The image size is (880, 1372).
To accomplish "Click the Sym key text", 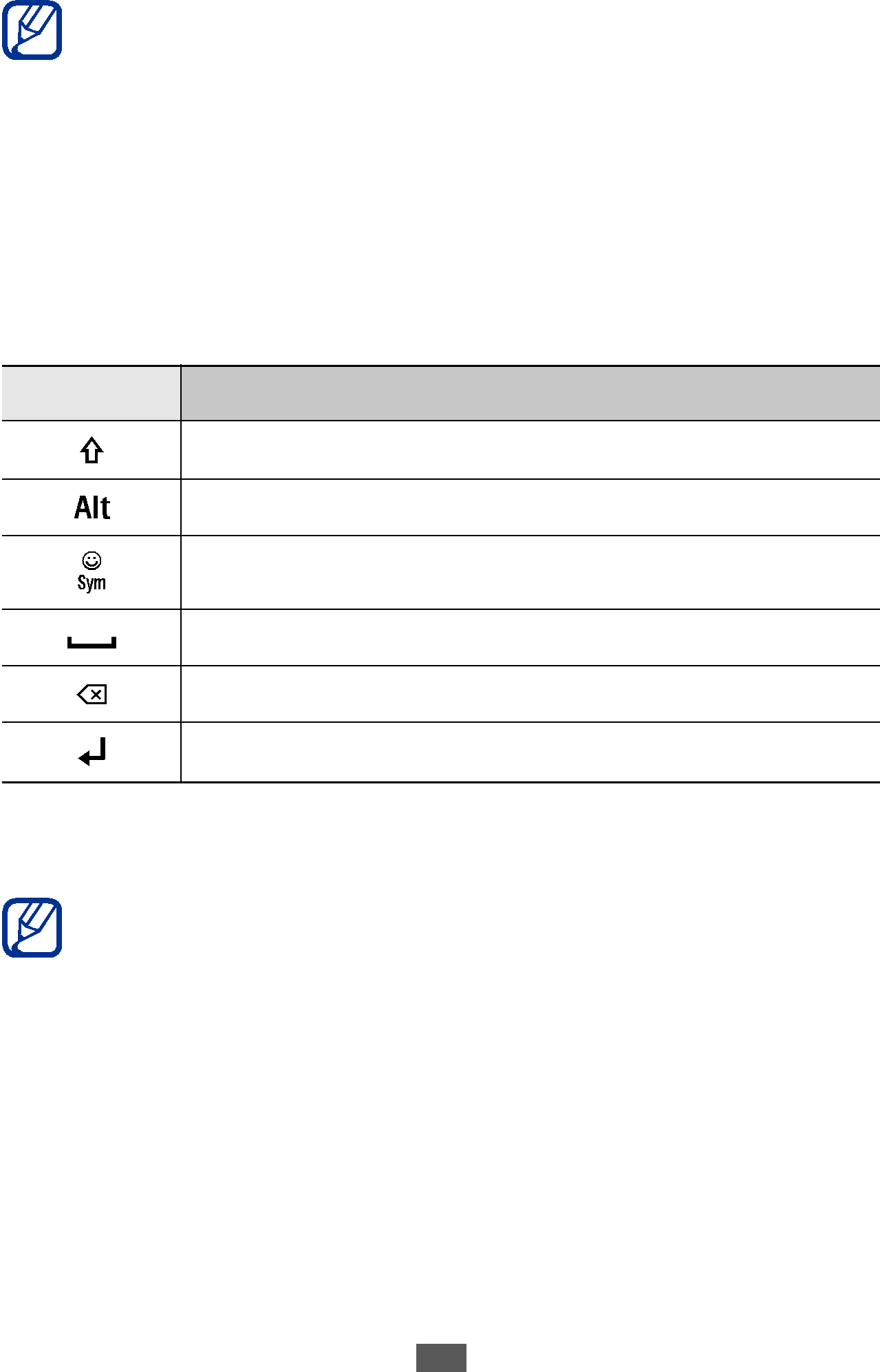I will [92, 583].
